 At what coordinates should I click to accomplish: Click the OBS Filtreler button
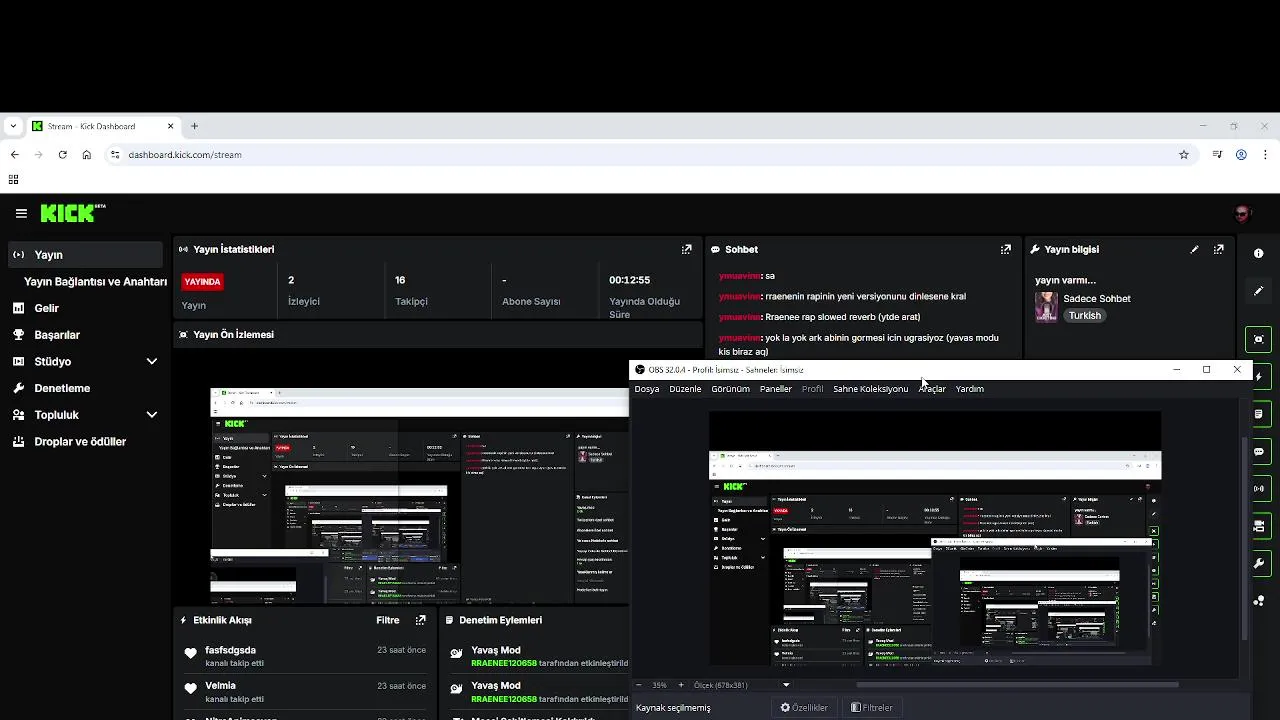pos(872,708)
